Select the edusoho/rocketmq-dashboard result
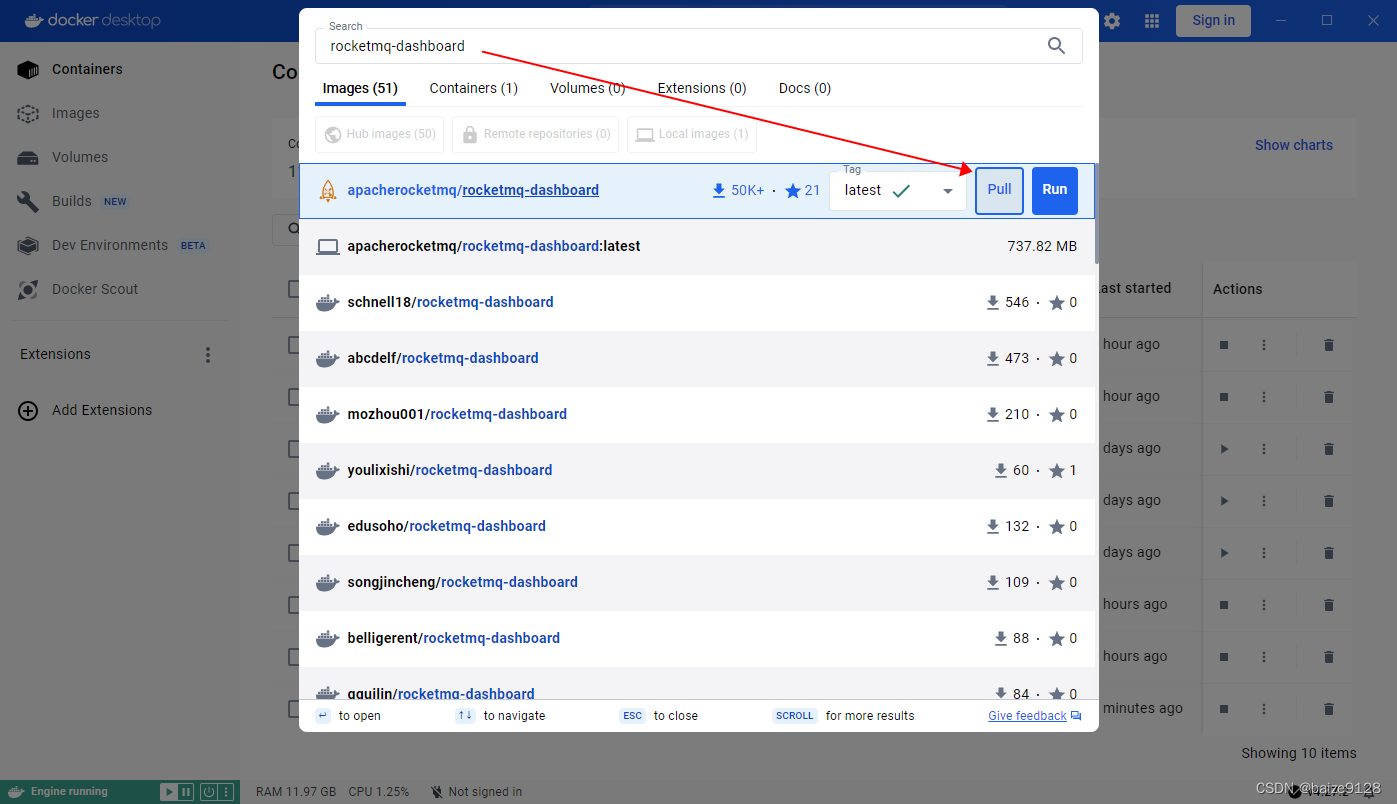1397x804 pixels. tap(698, 526)
